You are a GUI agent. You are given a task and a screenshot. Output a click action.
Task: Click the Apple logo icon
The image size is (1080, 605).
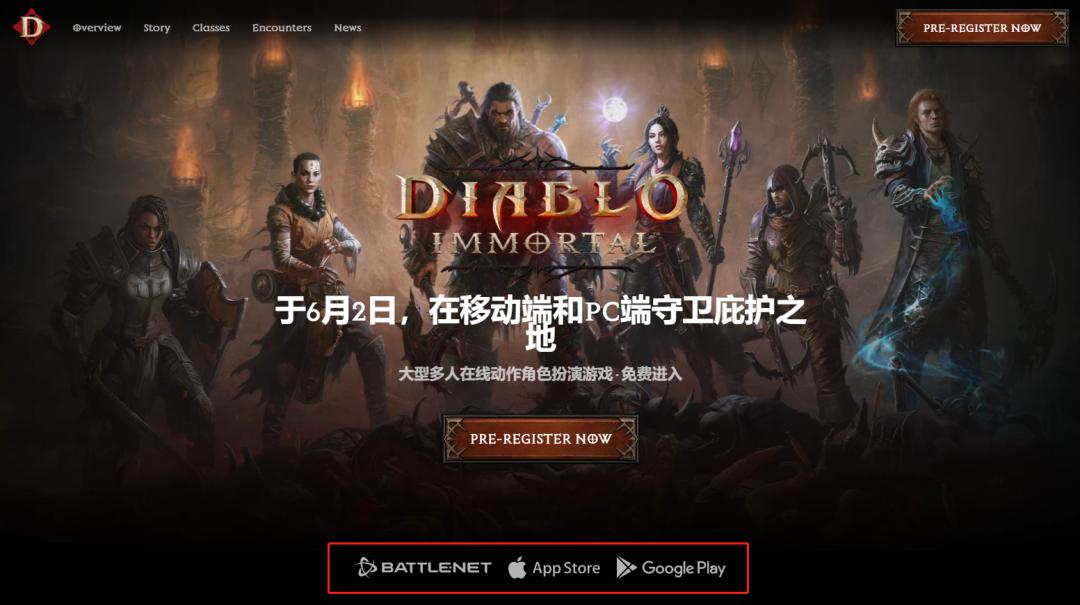point(517,567)
